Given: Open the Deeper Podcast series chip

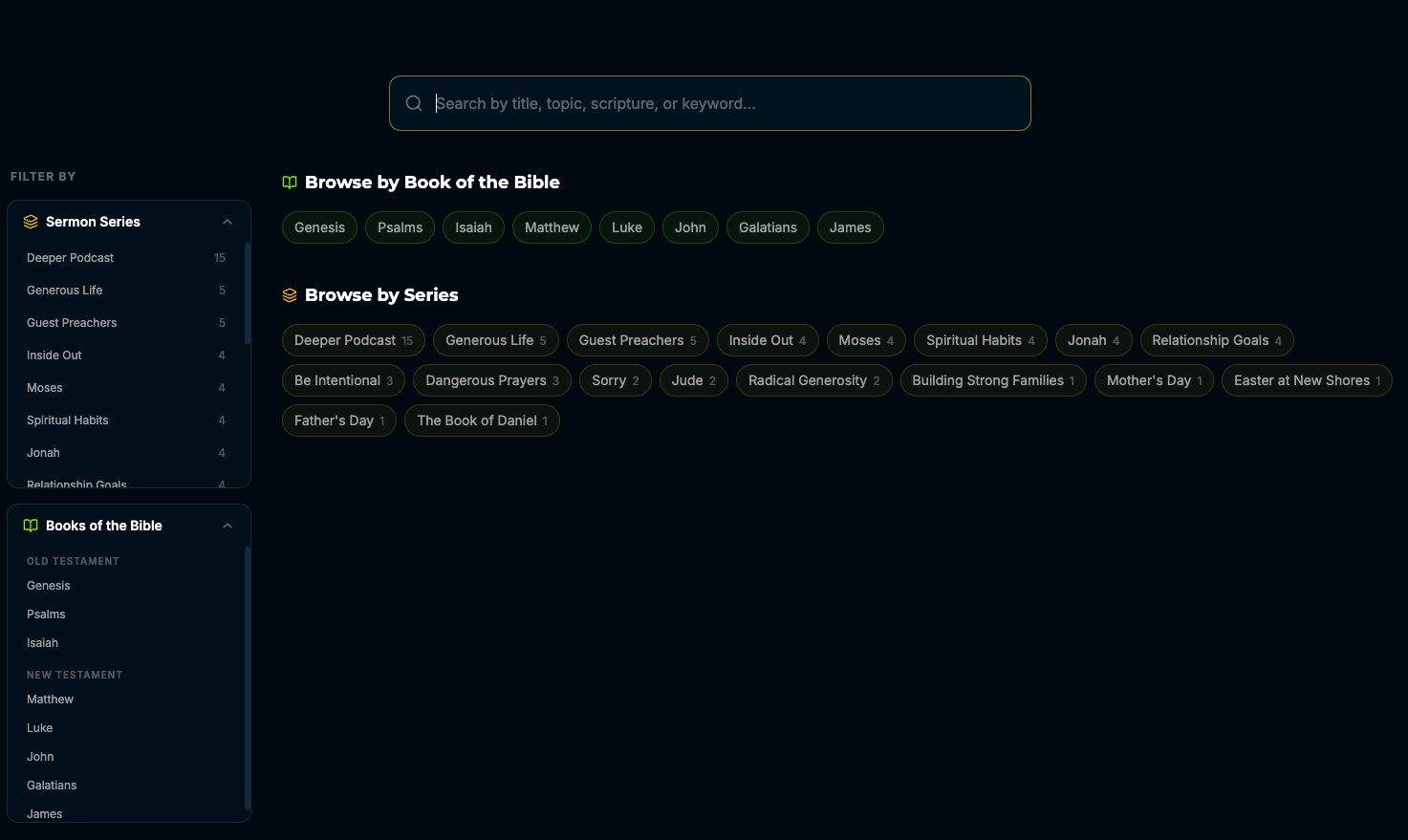Looking at the screenshot, I should (354, 340).
